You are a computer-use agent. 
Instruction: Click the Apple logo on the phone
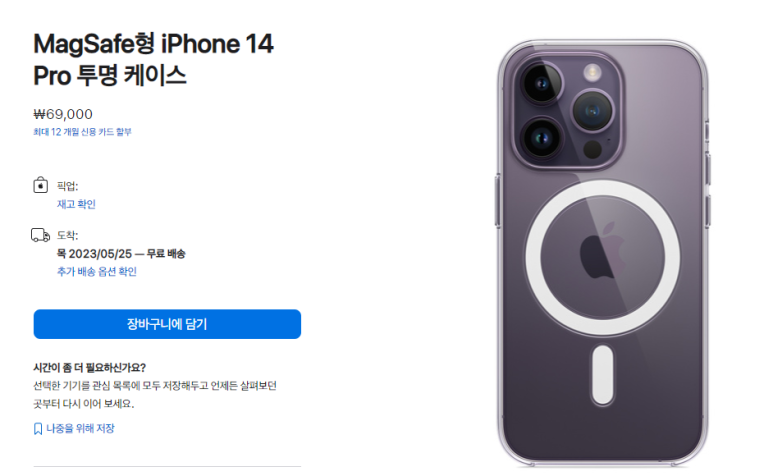(602, 250)
